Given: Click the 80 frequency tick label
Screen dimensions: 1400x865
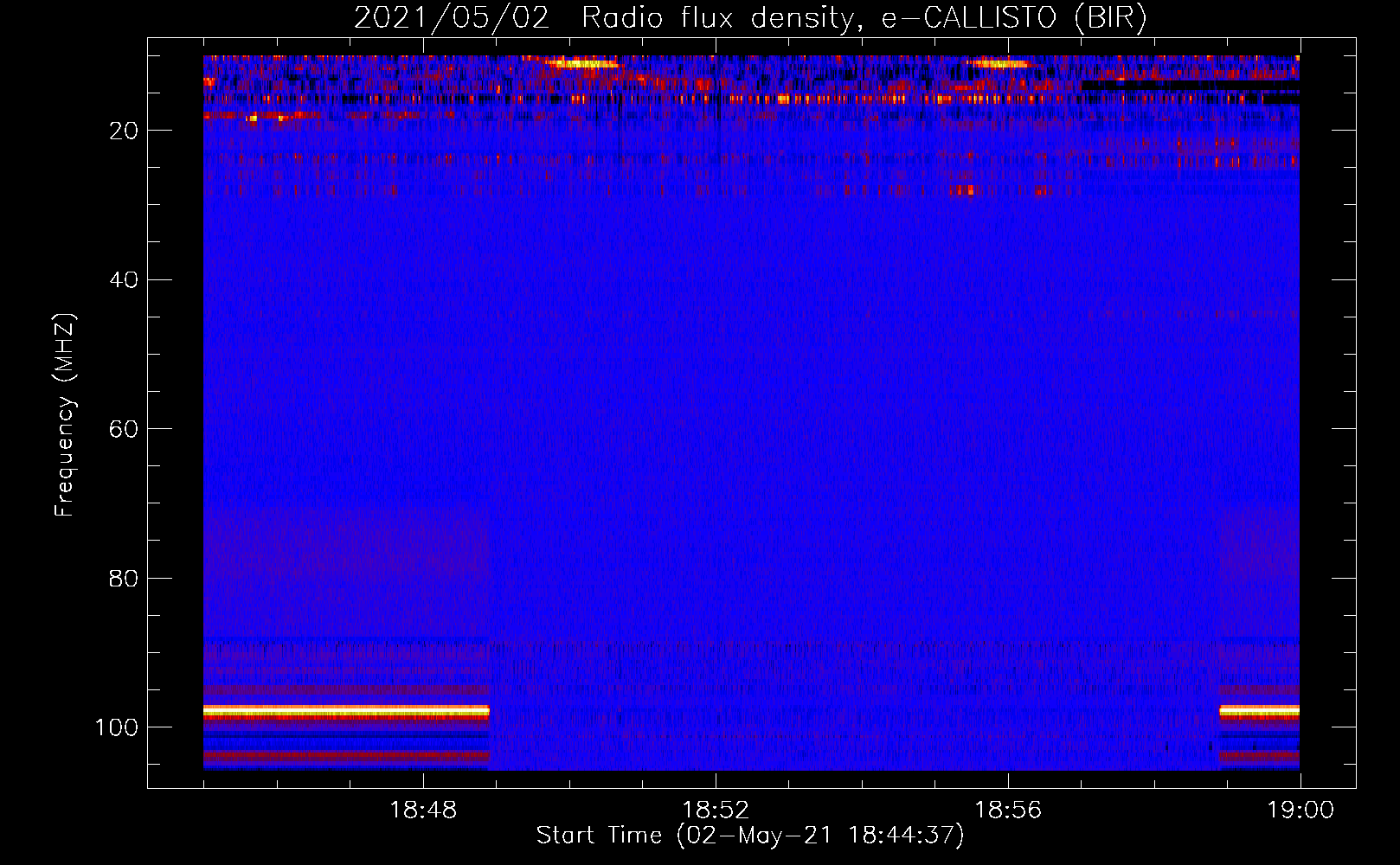Looking at the screenshot, I should coord(124,579).
